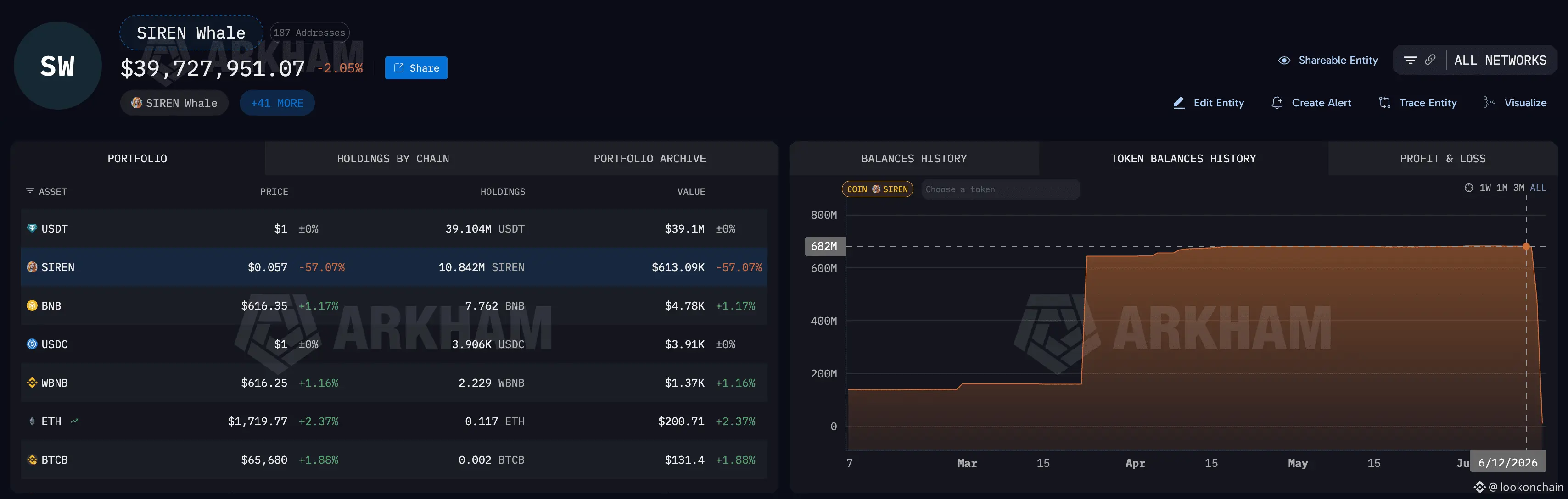Click the COIN SIREN filter chip

877,189
